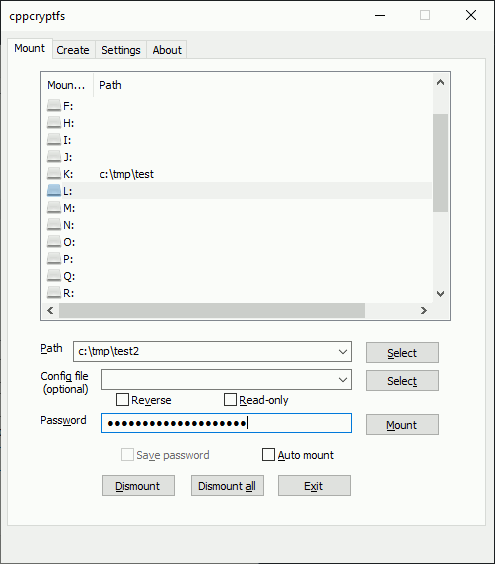Click the scroll left arrow in drive list
Screen dimensions: 495x564
[50, 310]
